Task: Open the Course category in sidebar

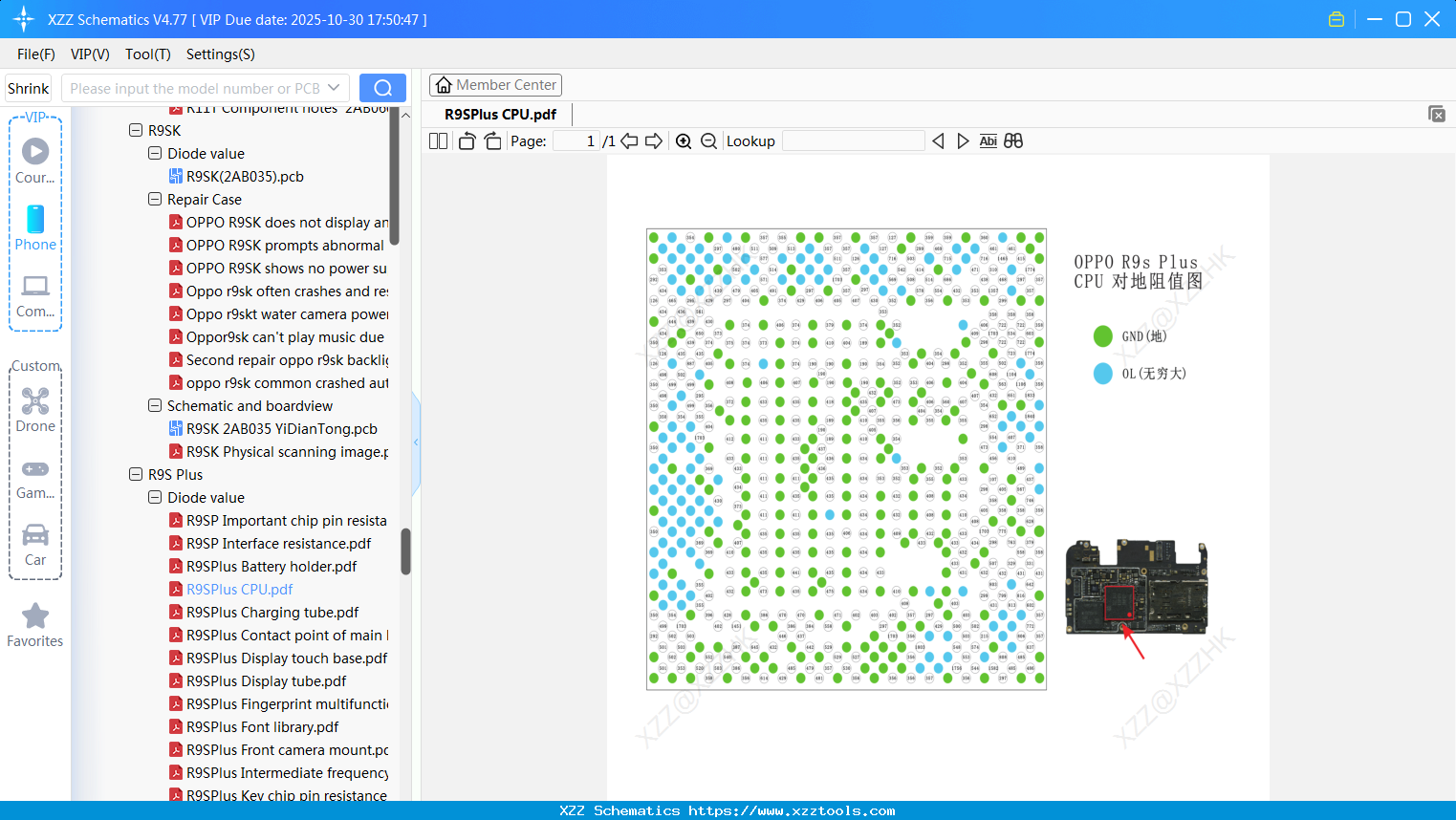Action: (x=35, y=160)
